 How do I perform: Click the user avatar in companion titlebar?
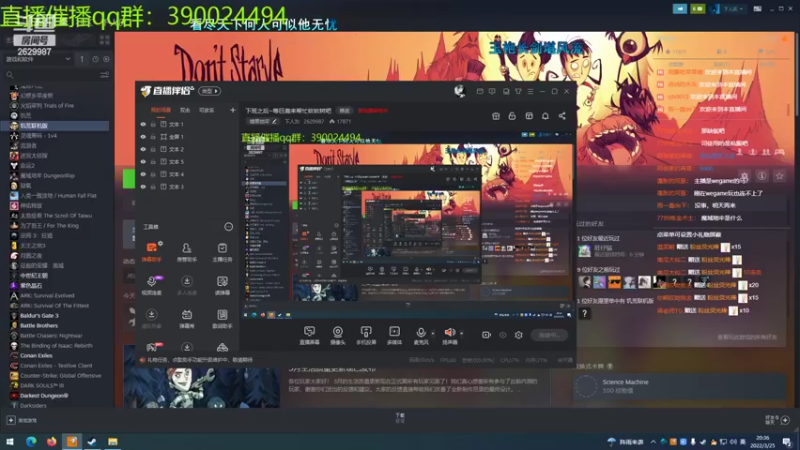(x=459, y=91)
